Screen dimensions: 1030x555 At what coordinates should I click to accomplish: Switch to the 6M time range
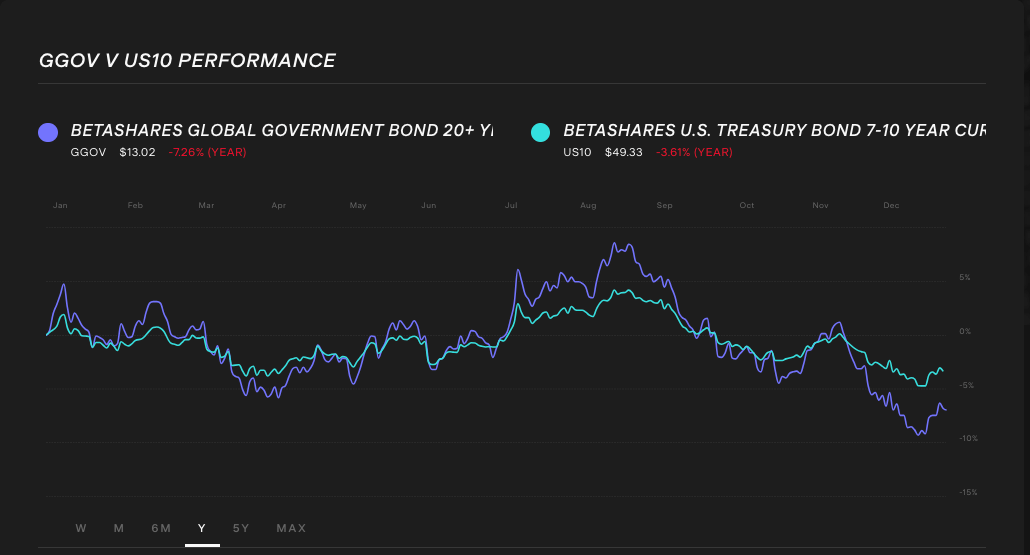pyautogui.click(x=161, y=528)
